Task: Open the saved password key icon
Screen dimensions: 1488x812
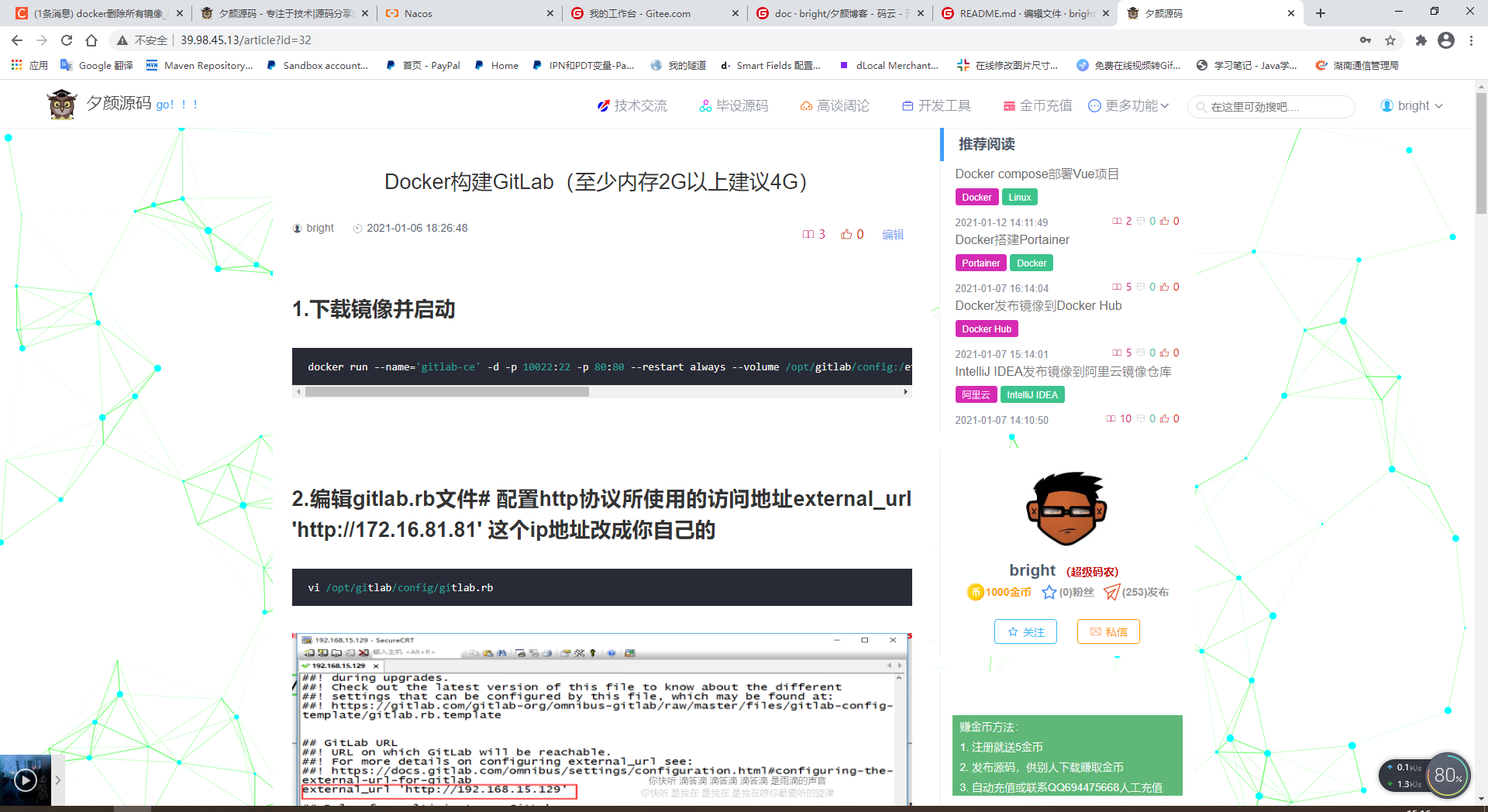Action: [1366, 40]
